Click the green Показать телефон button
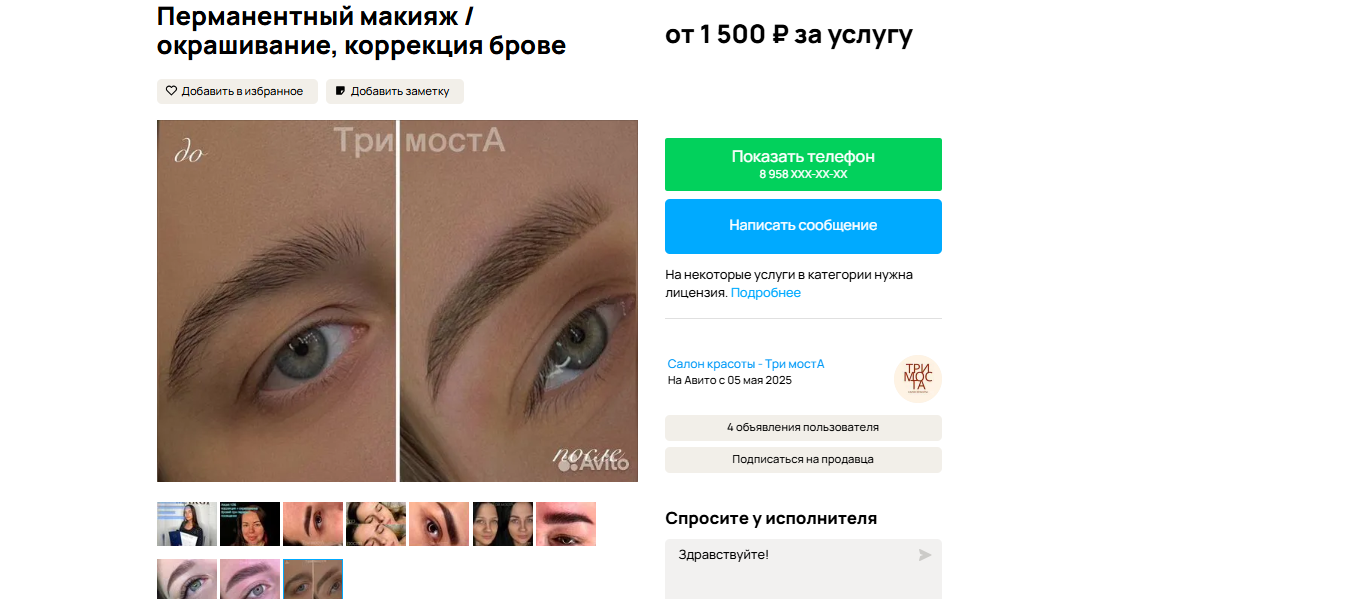 [x=803, y=164]
